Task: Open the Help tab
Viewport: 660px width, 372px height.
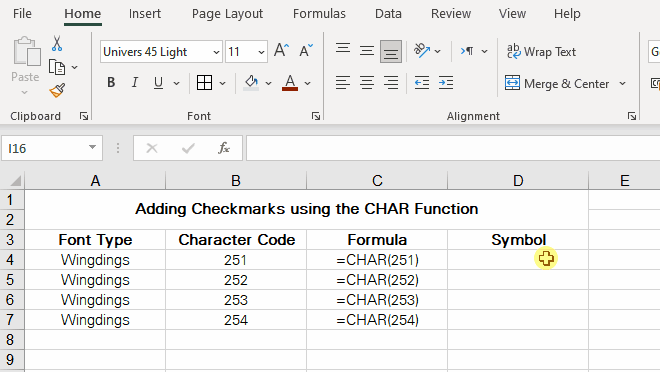Action: click(x=567, y=14)
